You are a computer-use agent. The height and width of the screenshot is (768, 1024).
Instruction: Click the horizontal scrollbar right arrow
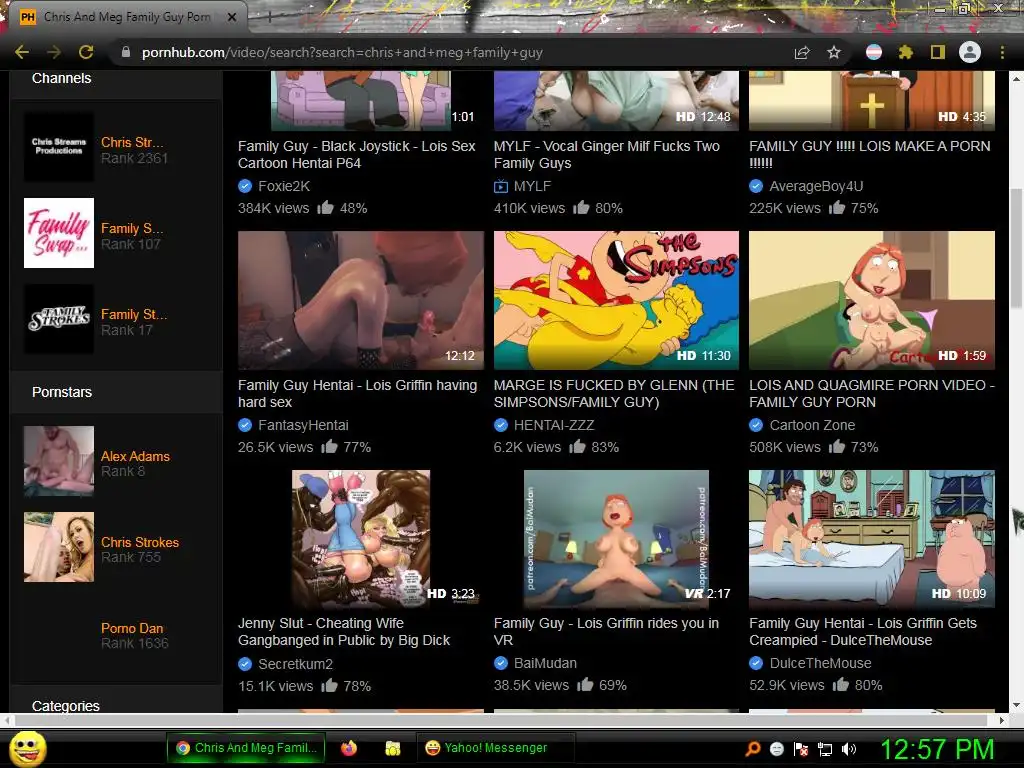(1002, 720)
